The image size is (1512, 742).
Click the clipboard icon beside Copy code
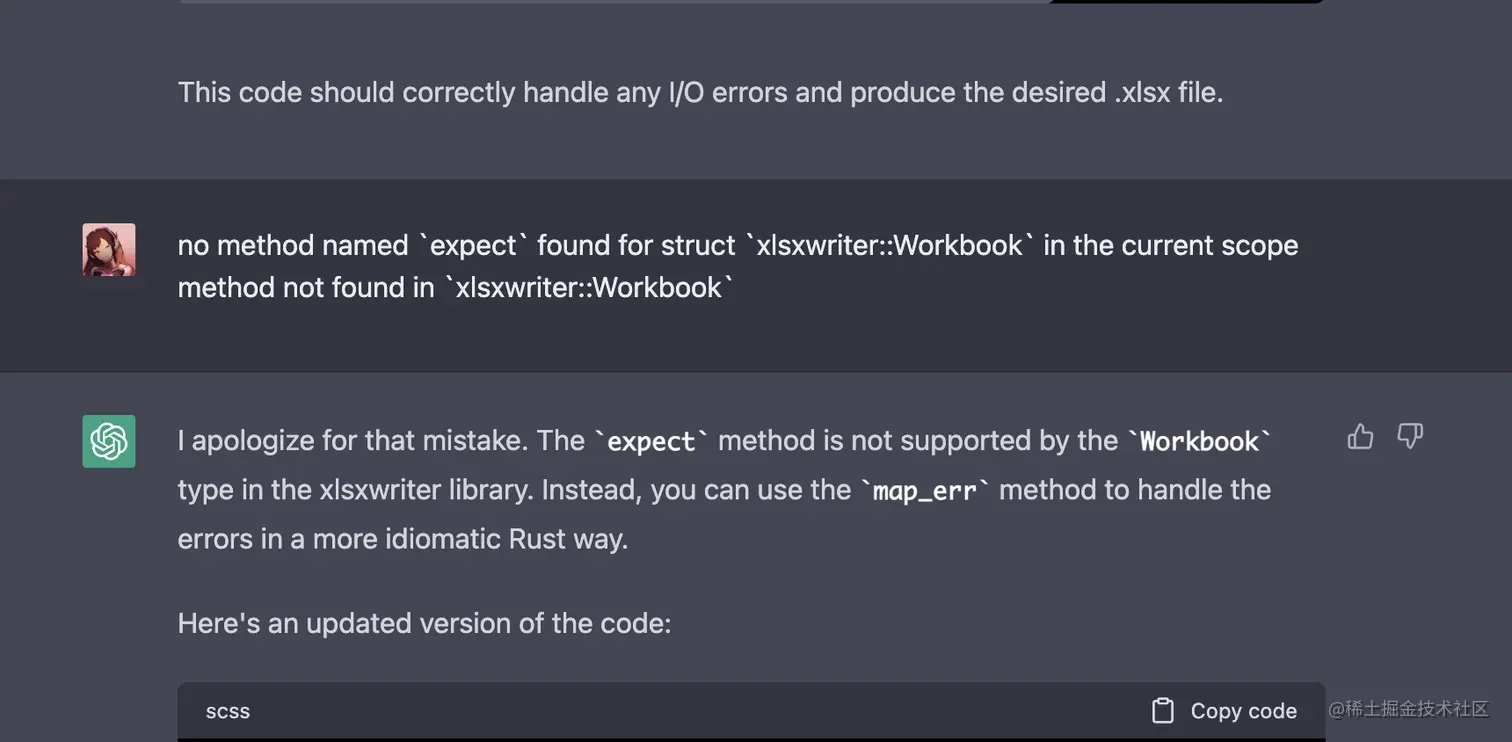click(x=1162, y=711)
